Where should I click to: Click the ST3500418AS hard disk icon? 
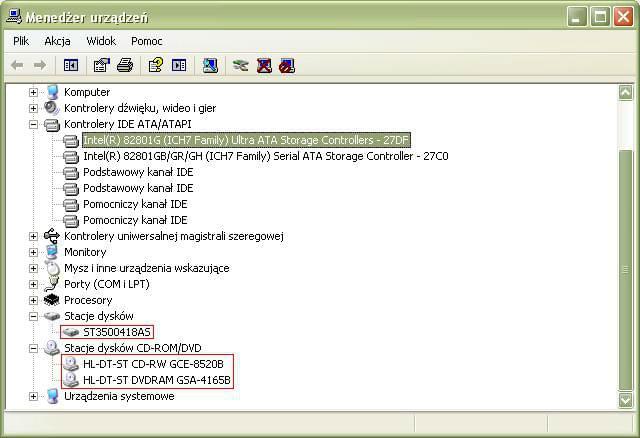[71, 332]
